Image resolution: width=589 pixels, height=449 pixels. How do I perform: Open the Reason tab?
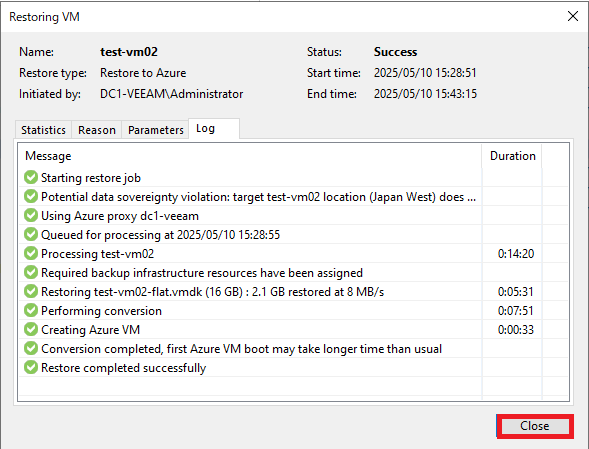point(97,130)
